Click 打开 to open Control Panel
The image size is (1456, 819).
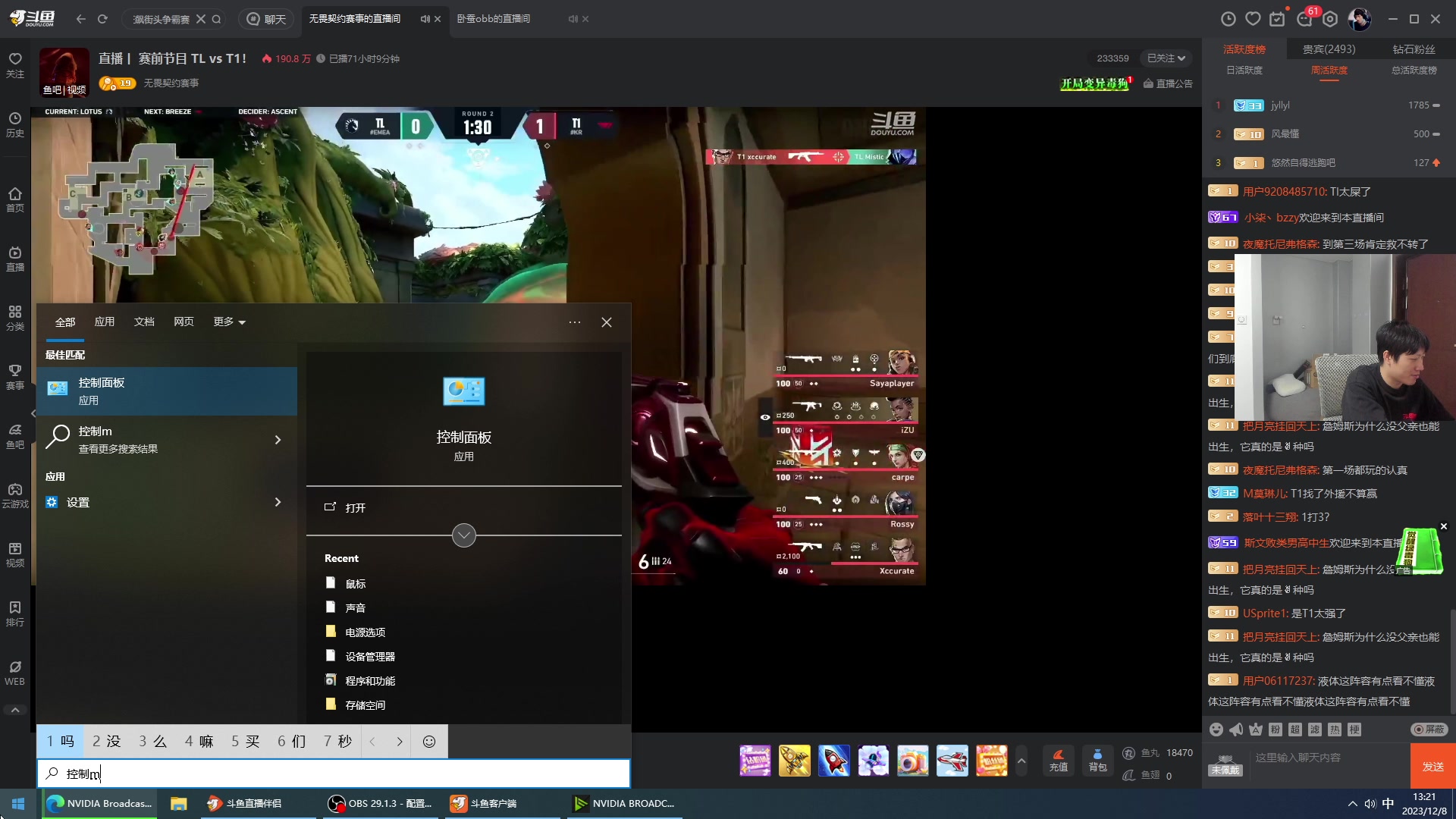pyautogui.click(x=355, y=508)
